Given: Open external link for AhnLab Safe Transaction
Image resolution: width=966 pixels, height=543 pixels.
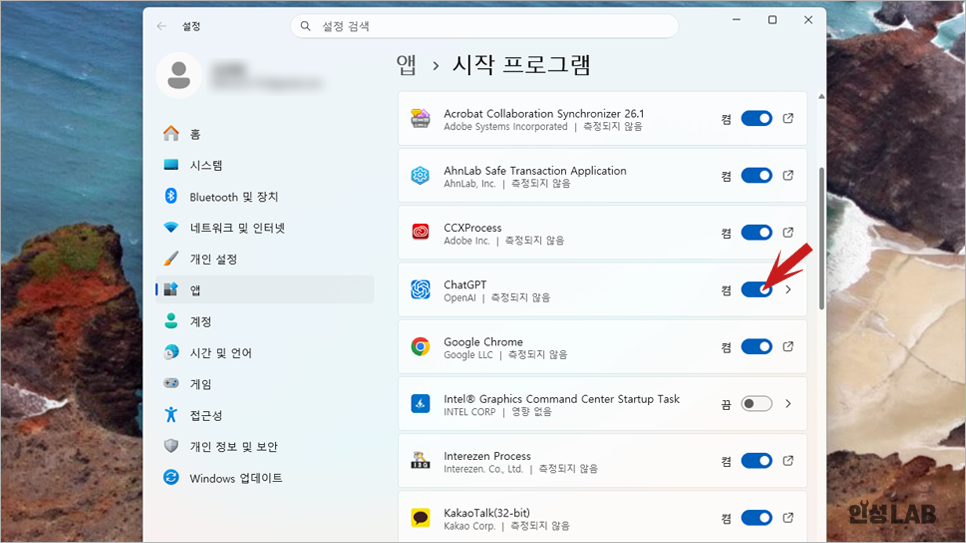Looking at the screenshot, I should coord(788,176).
